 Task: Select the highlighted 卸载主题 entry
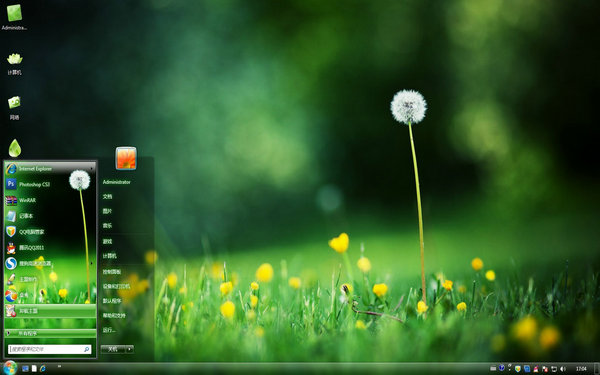[x=50, y=311]
